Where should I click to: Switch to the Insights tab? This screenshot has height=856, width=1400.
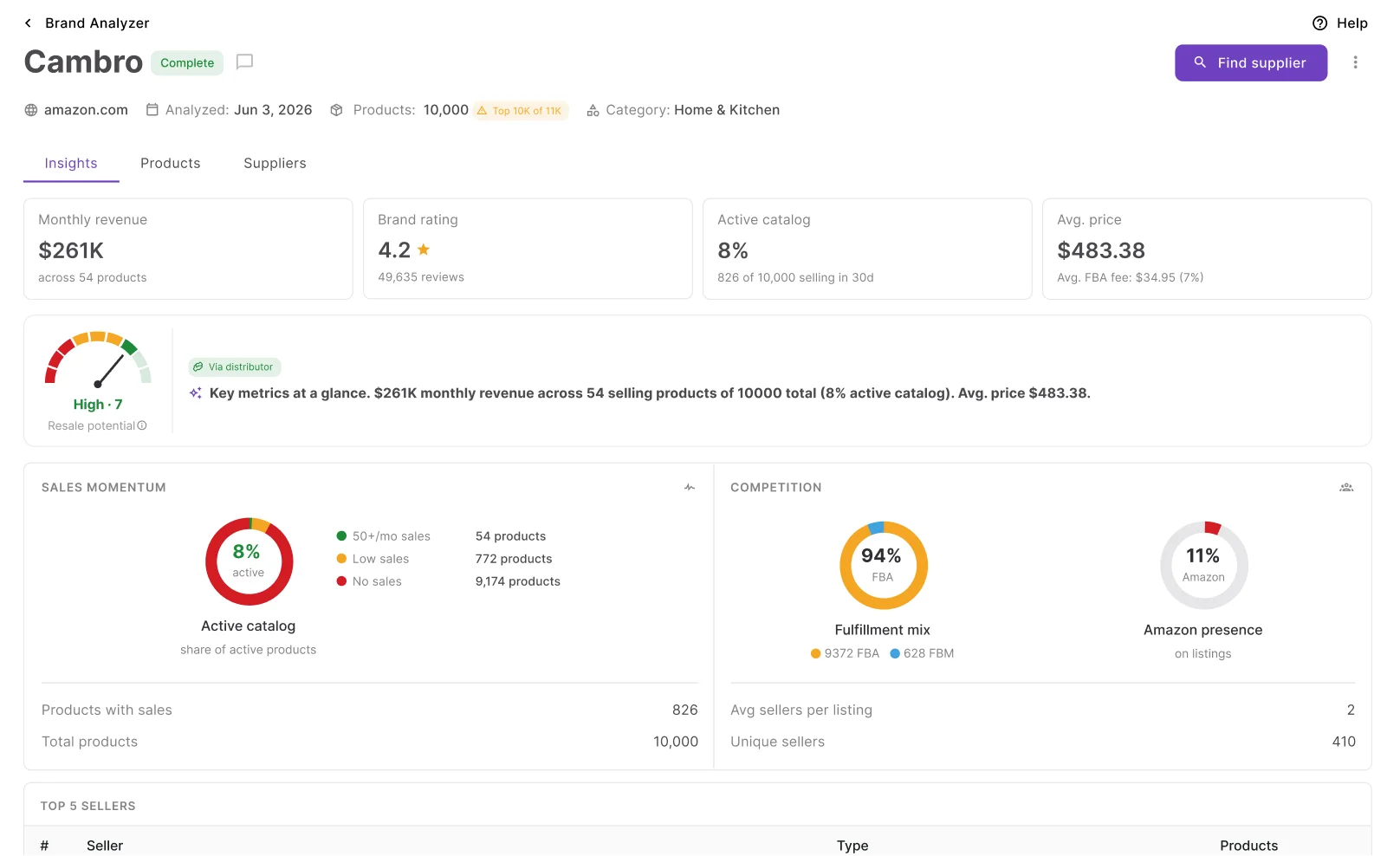(x=71, y=164)
